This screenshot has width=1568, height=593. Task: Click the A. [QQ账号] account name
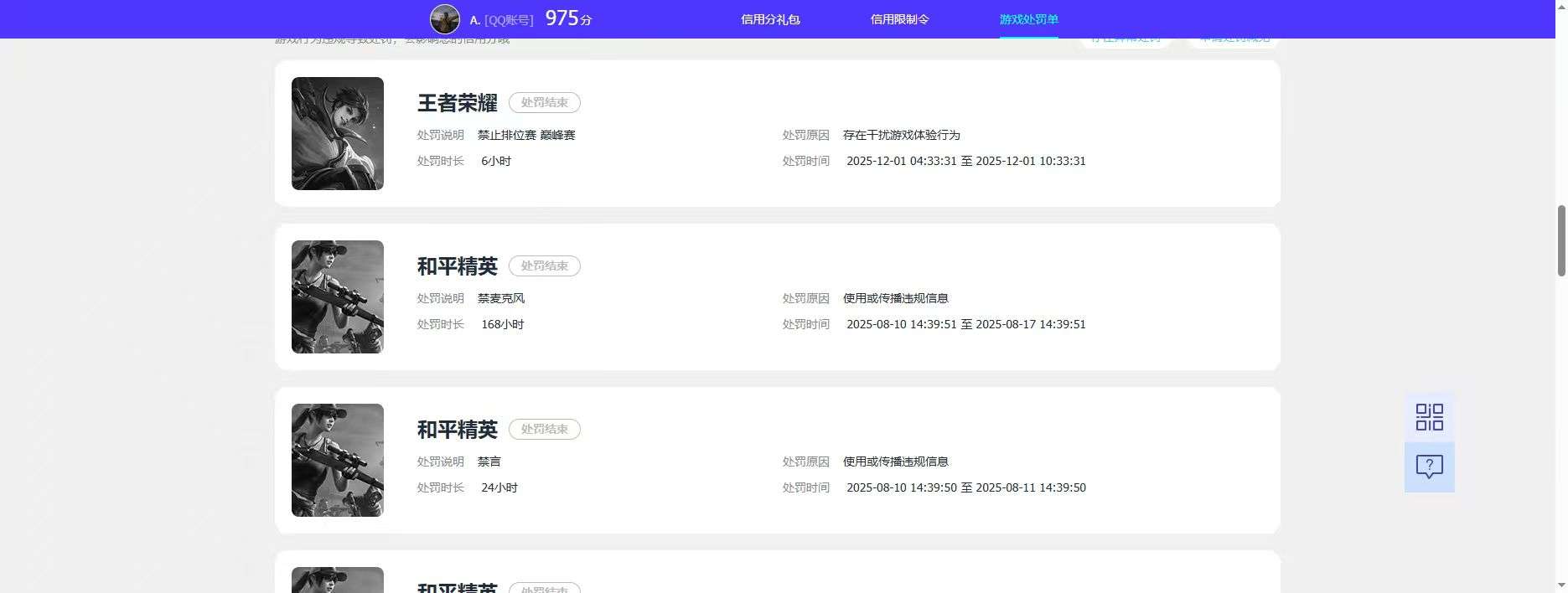click(501, 20)
